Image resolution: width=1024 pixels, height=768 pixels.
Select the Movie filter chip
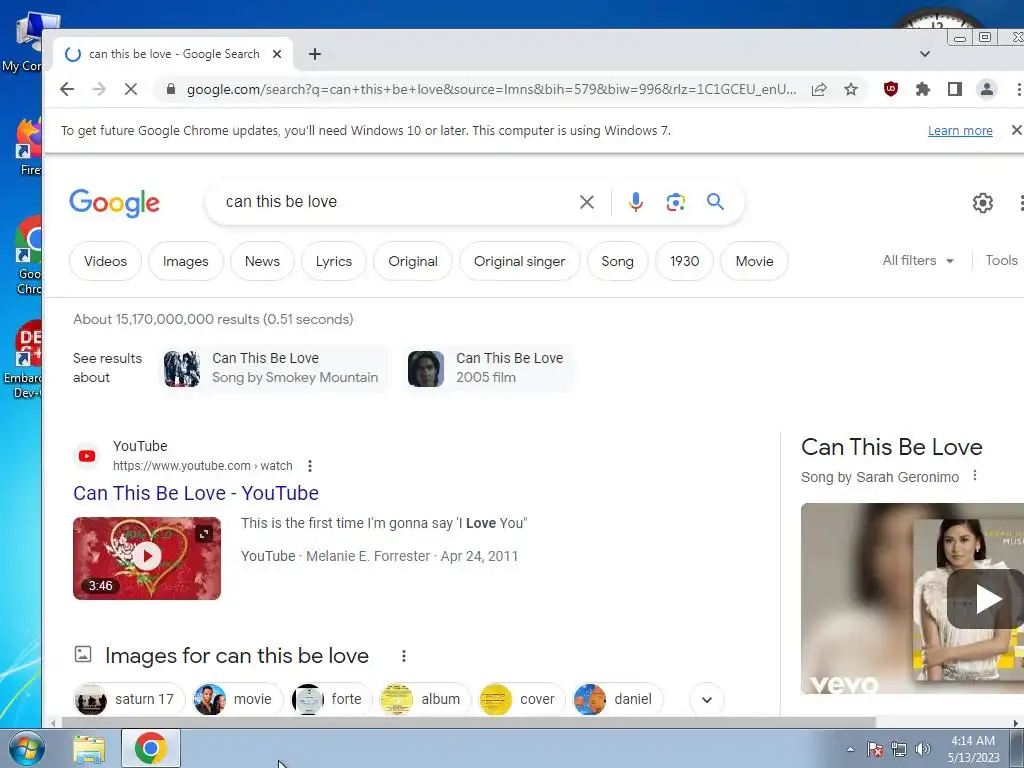(754, 261)
